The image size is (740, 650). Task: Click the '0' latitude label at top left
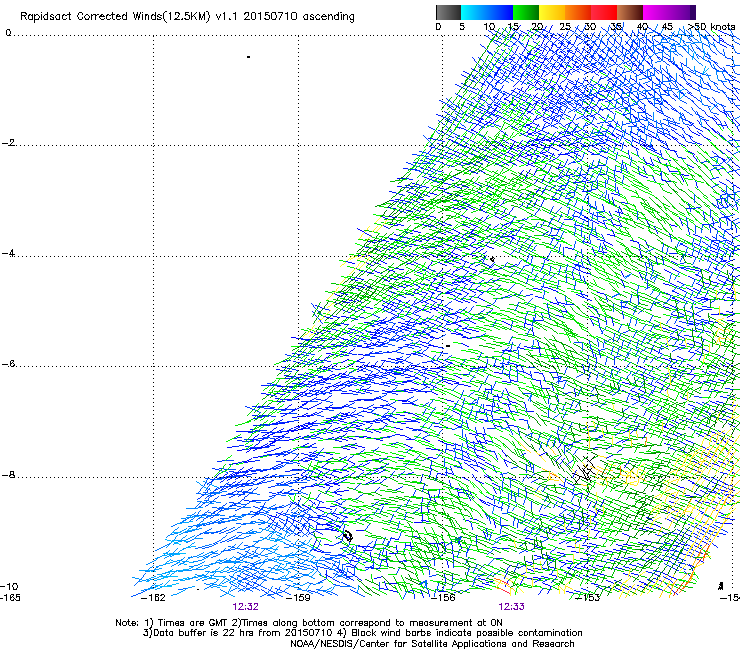point(8,33)
